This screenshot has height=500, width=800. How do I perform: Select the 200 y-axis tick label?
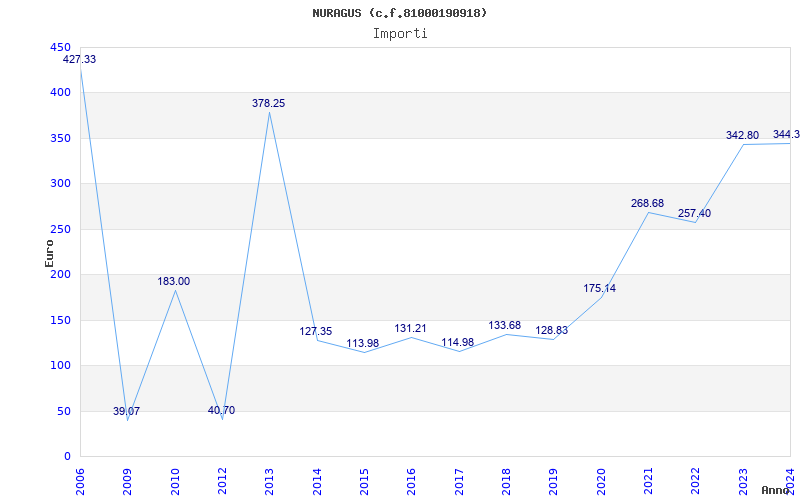coord(61,274)
